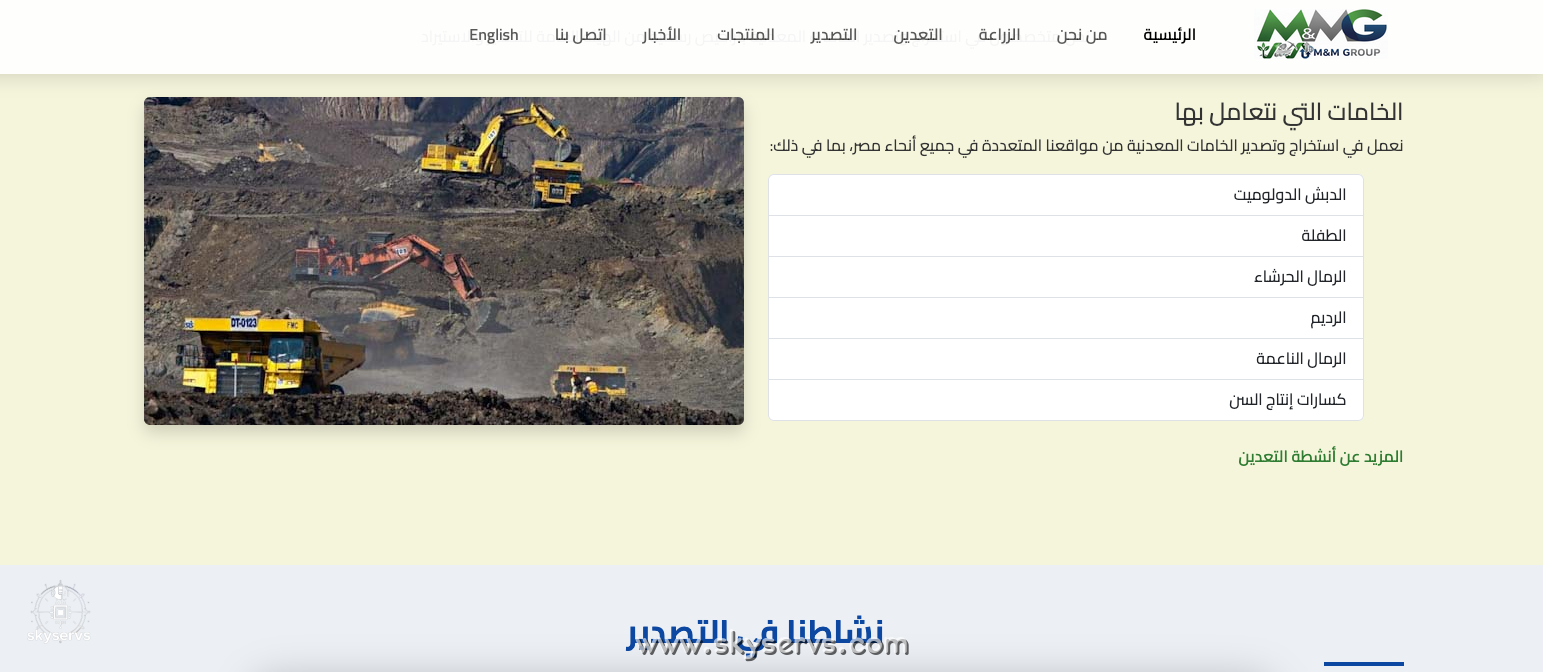
Task: Click the mining excavators photo
Action: (x=444, y=261)
